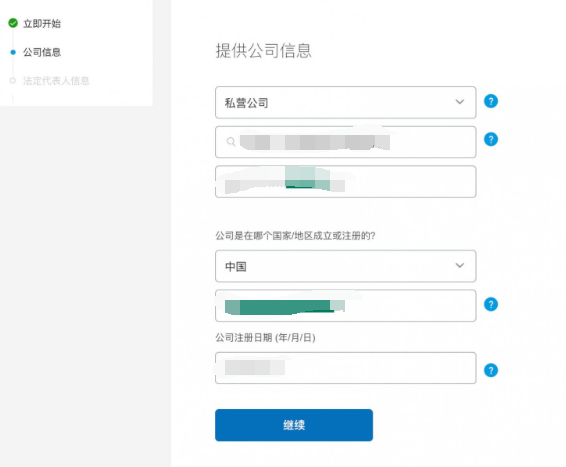Viewport: 566px width, 467px height.
Task: Click help icon beside company search field
Action: (491, 139)
